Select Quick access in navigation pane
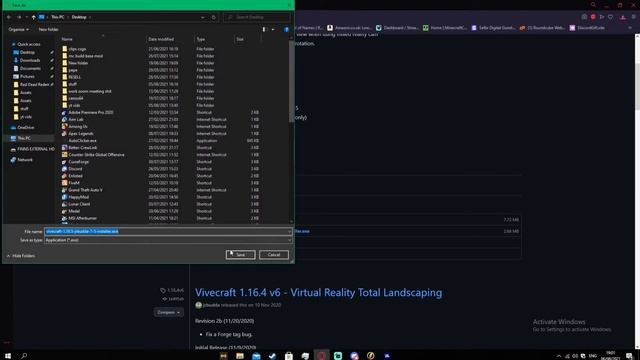This screenshot has height=360, width=640. [29, 44]
